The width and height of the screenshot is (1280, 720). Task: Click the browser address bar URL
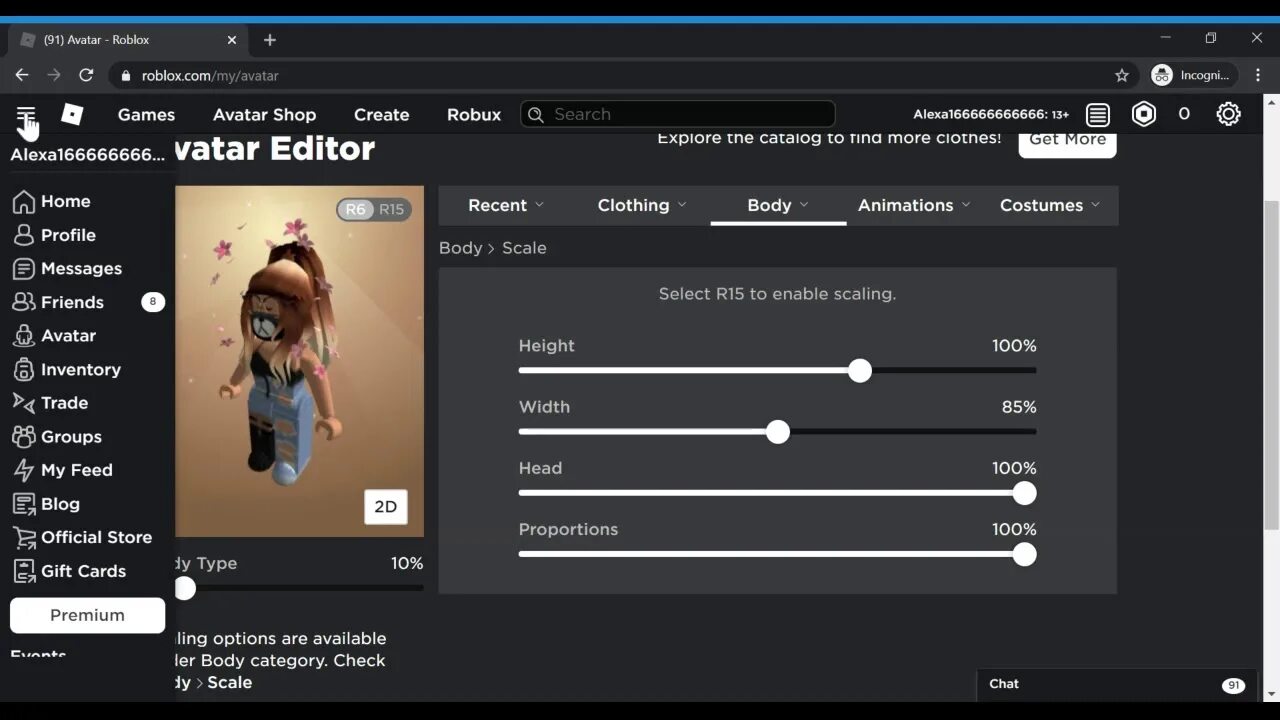[x=210, y=75]
